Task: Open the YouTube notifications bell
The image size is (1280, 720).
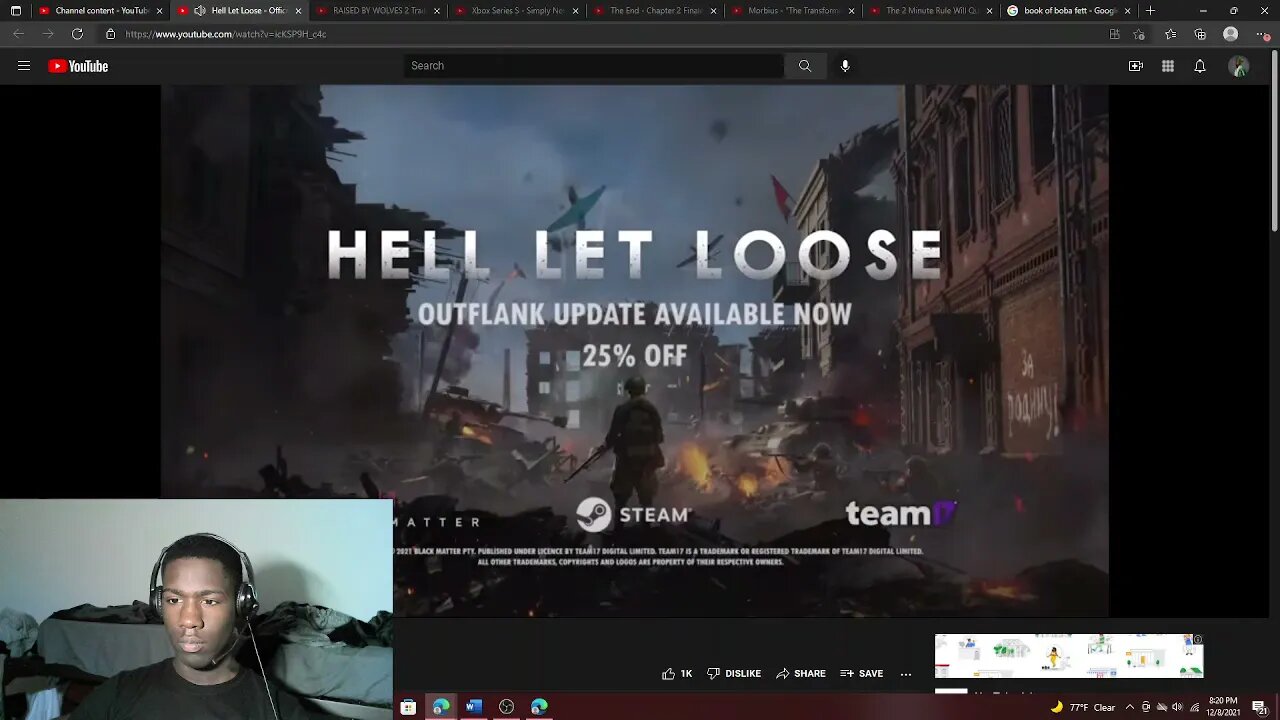Action: tap(1200, 66)
